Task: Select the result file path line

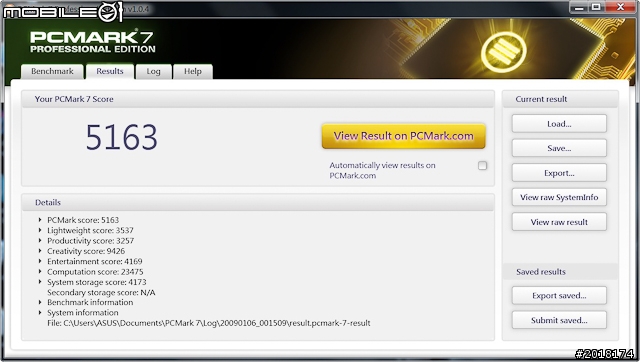Action: coord(209,323)
